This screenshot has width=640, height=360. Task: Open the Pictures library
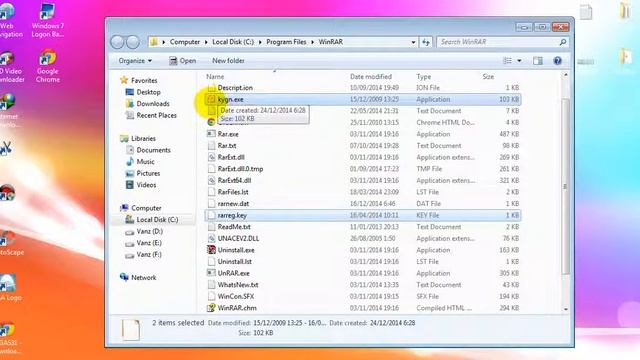click(143, 173)
